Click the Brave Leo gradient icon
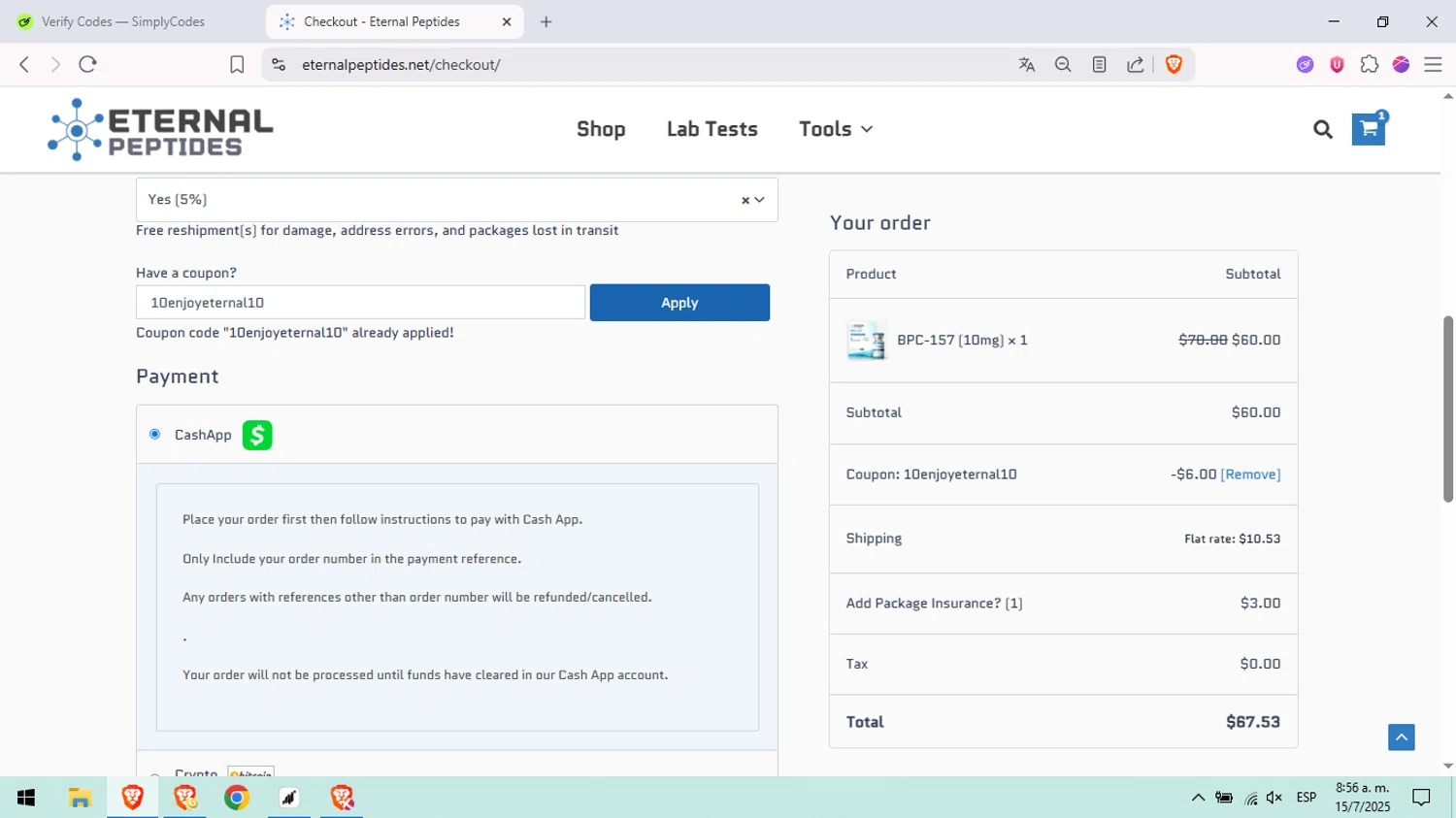The width and height of the screenshot is (1456, 818). pyautogui.click(x=1401, y=65)
